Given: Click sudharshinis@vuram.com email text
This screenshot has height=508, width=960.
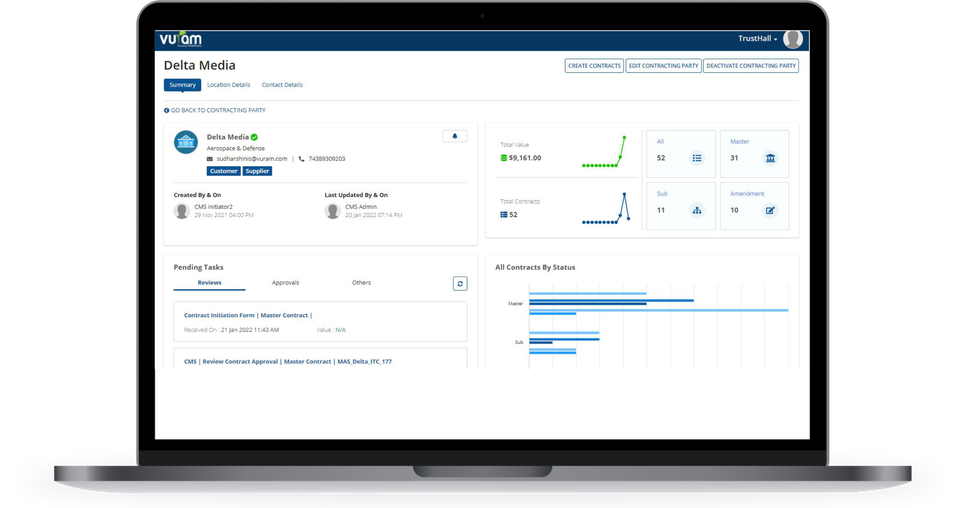Looking at the screenshot, I should (x=252, y=159).
